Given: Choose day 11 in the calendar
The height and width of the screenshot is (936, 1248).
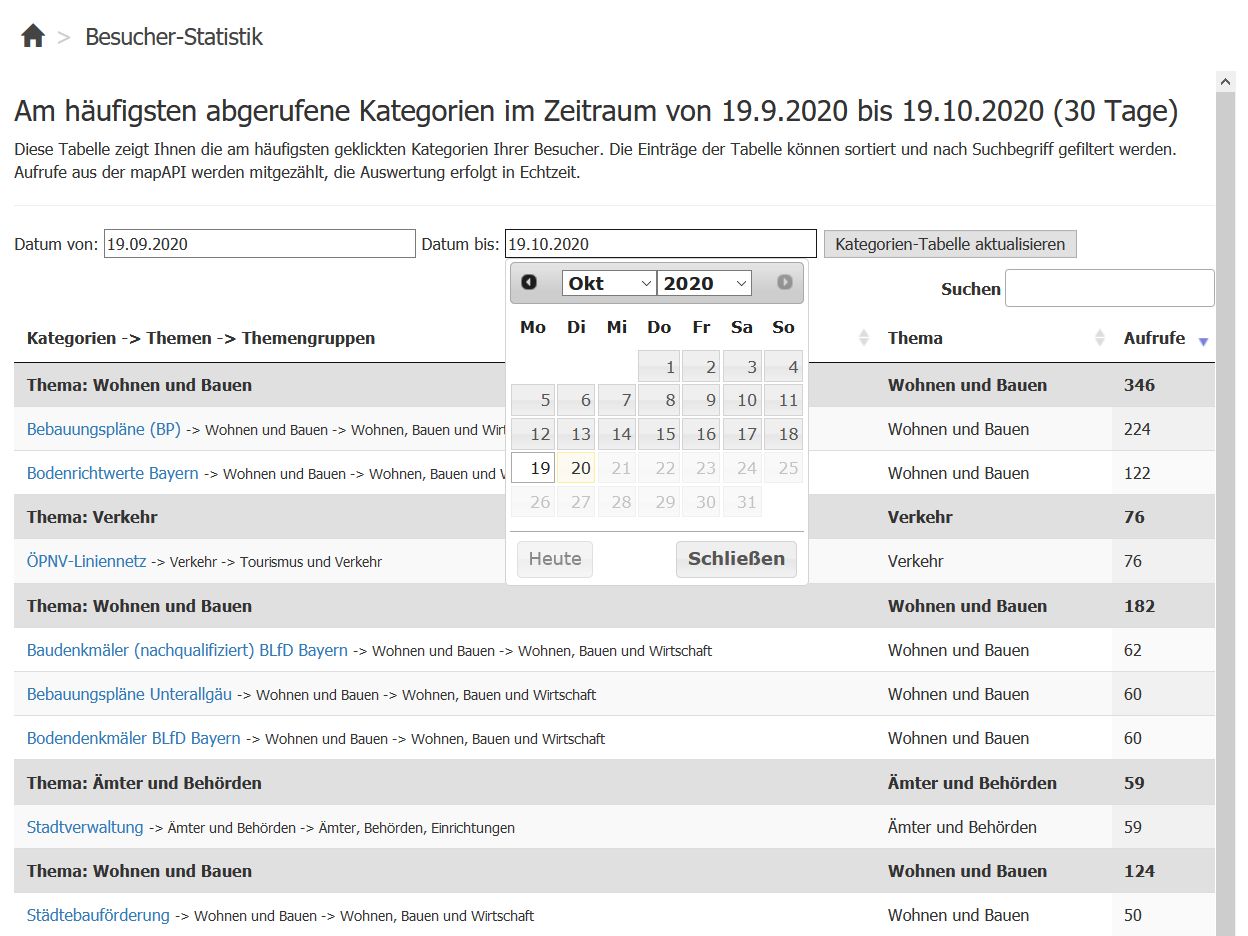Looking at the screenshot, I should coord(784,401).
